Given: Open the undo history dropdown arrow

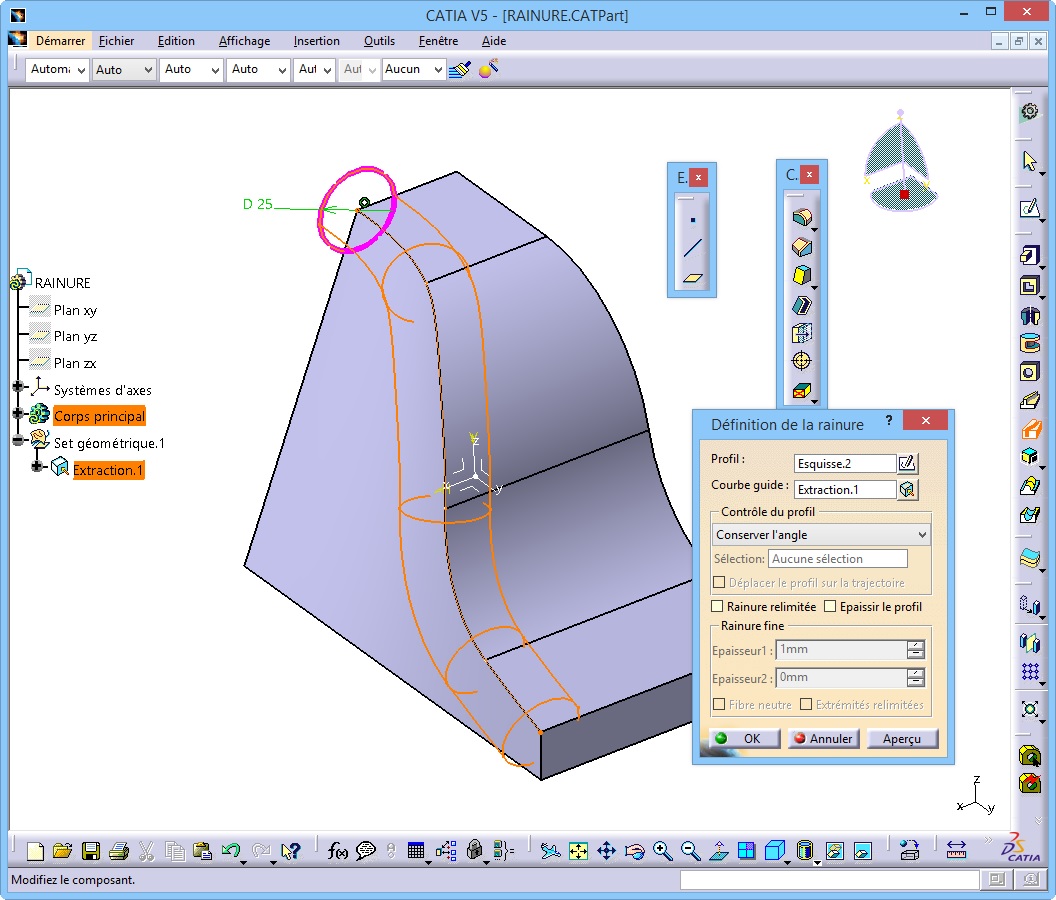Looking at the screenshot, I should point(243,862).
